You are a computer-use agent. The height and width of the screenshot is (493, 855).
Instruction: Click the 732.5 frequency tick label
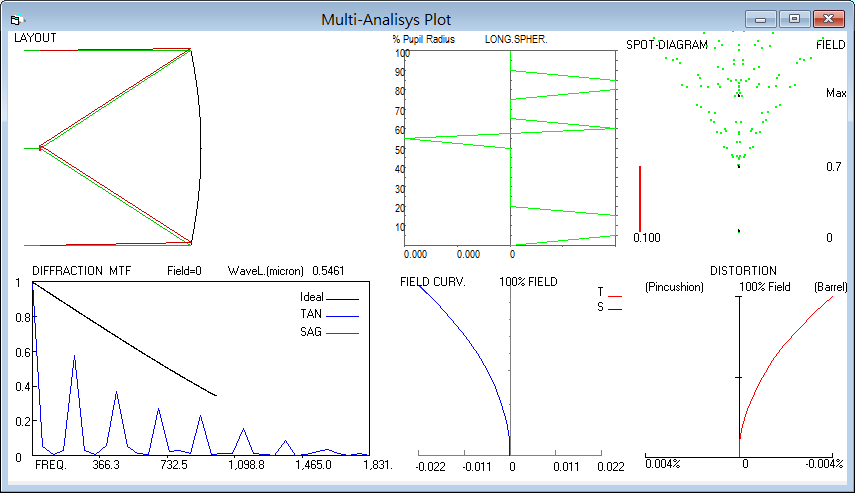click(174, 465)
